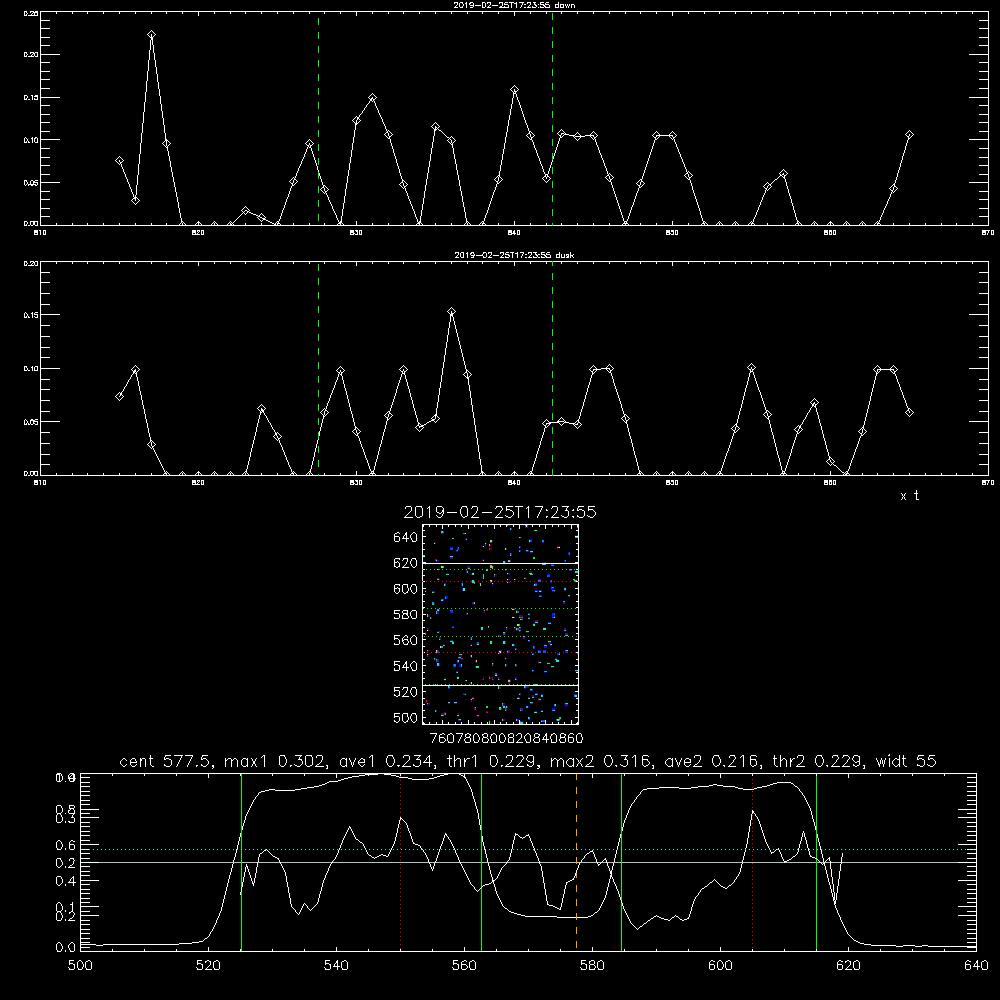Screen dimensions: 1000x1000
Task: Click the 'cent 577.5' value in header
Action: (x=168, y=761)
